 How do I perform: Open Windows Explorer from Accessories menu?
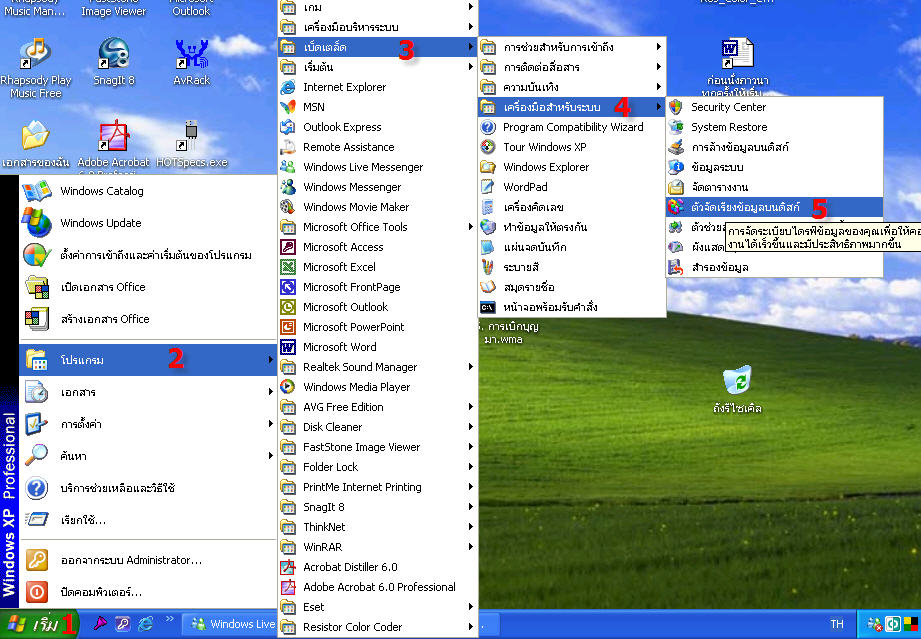click(572, 167)
